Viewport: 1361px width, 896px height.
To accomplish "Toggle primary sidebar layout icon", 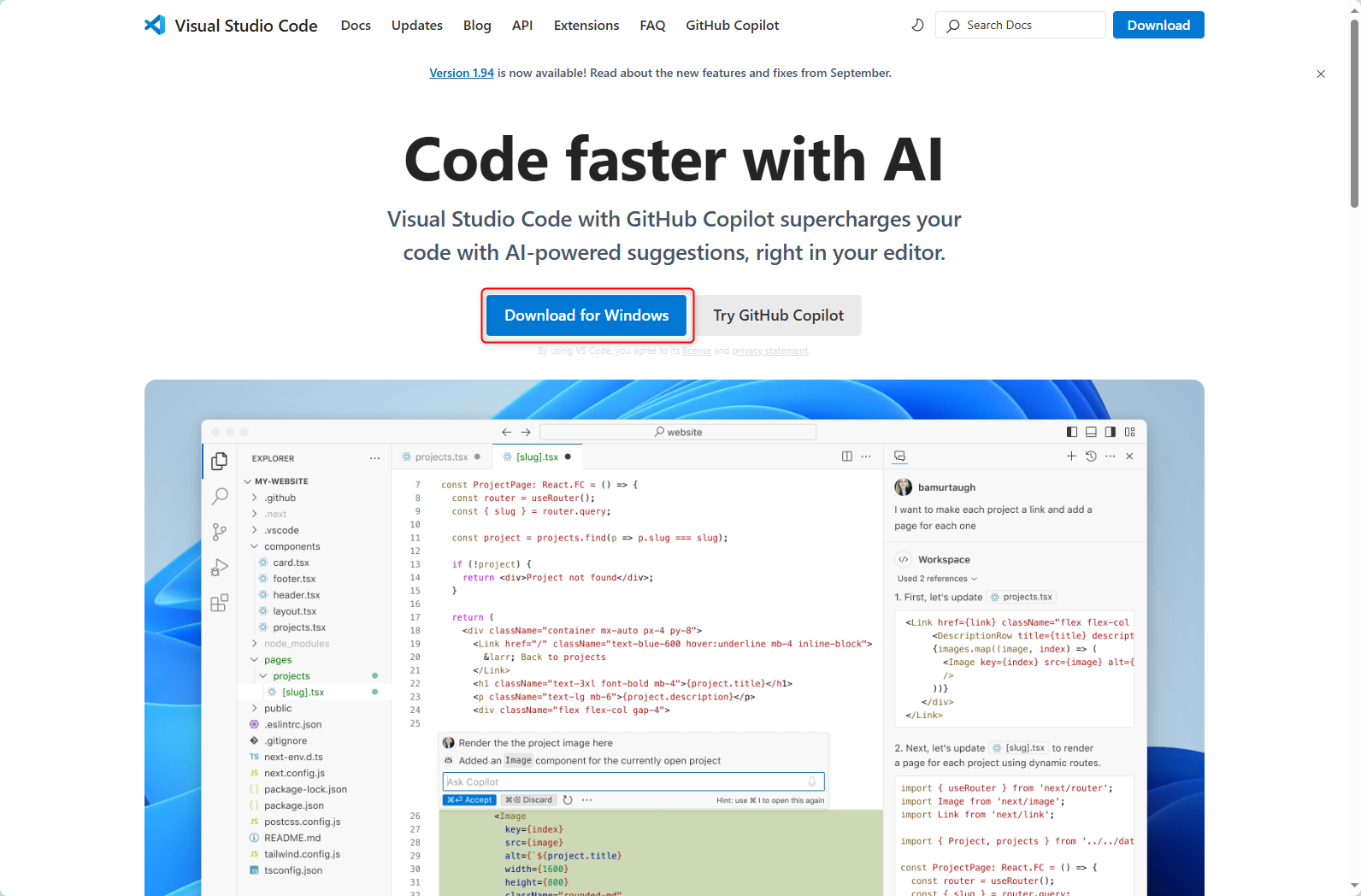I will pos(1072,433).
